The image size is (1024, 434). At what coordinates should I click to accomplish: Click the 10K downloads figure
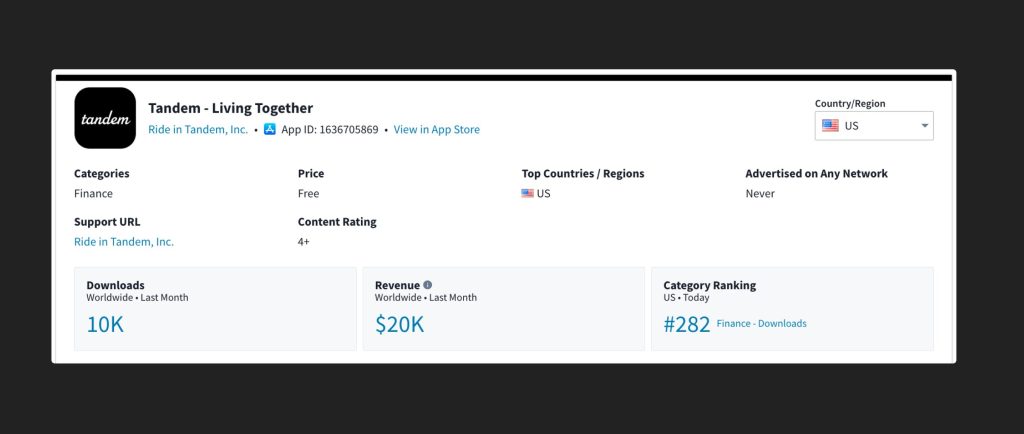105,324
